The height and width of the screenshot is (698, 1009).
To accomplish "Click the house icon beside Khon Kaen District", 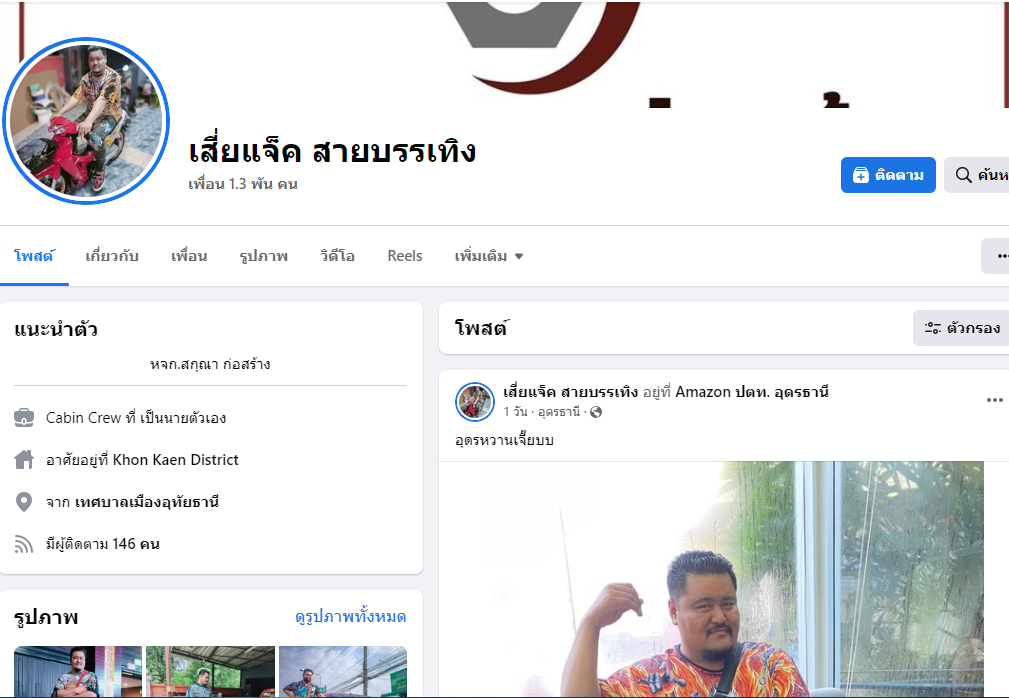I will (x=24, y=460).
